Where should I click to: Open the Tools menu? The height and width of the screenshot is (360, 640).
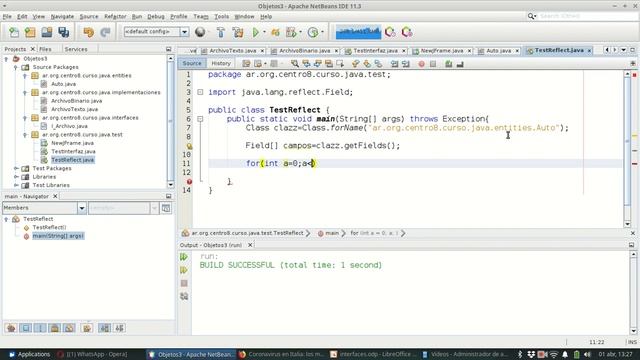pyautogui.click(x=221, y=16)
